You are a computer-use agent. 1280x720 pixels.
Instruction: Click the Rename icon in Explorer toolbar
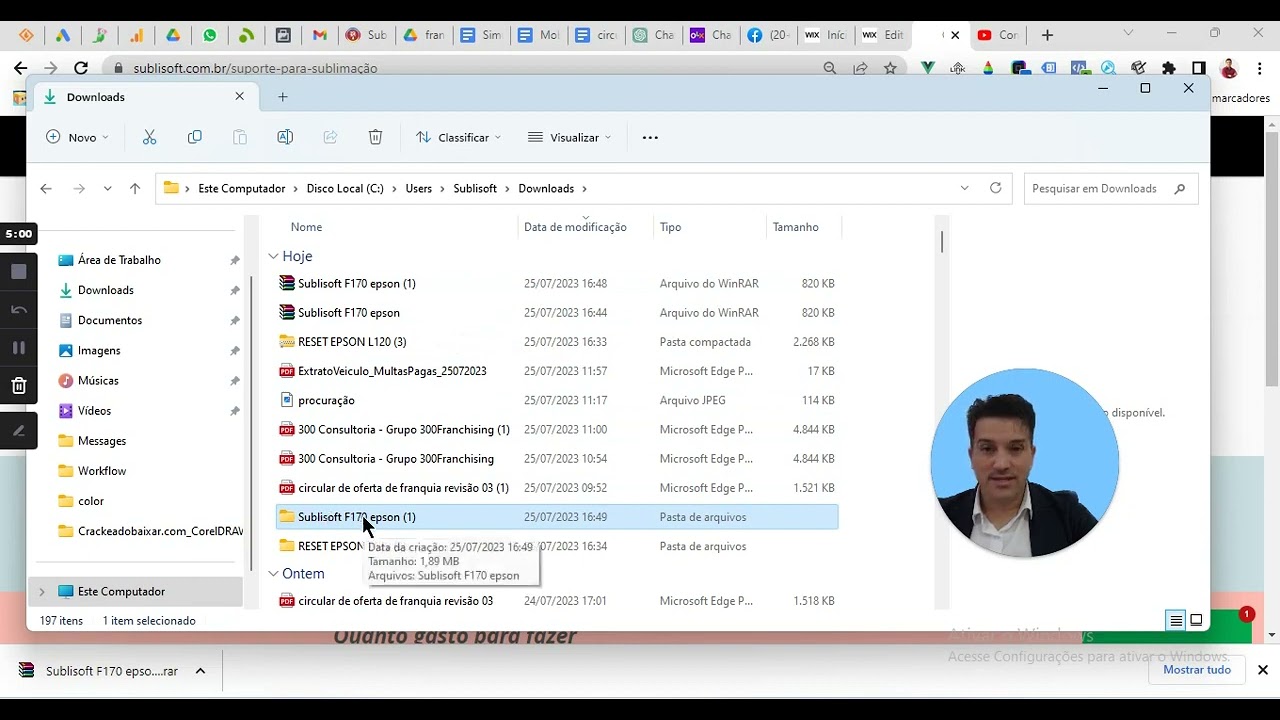pyautogui.click(x=285, y=137)
